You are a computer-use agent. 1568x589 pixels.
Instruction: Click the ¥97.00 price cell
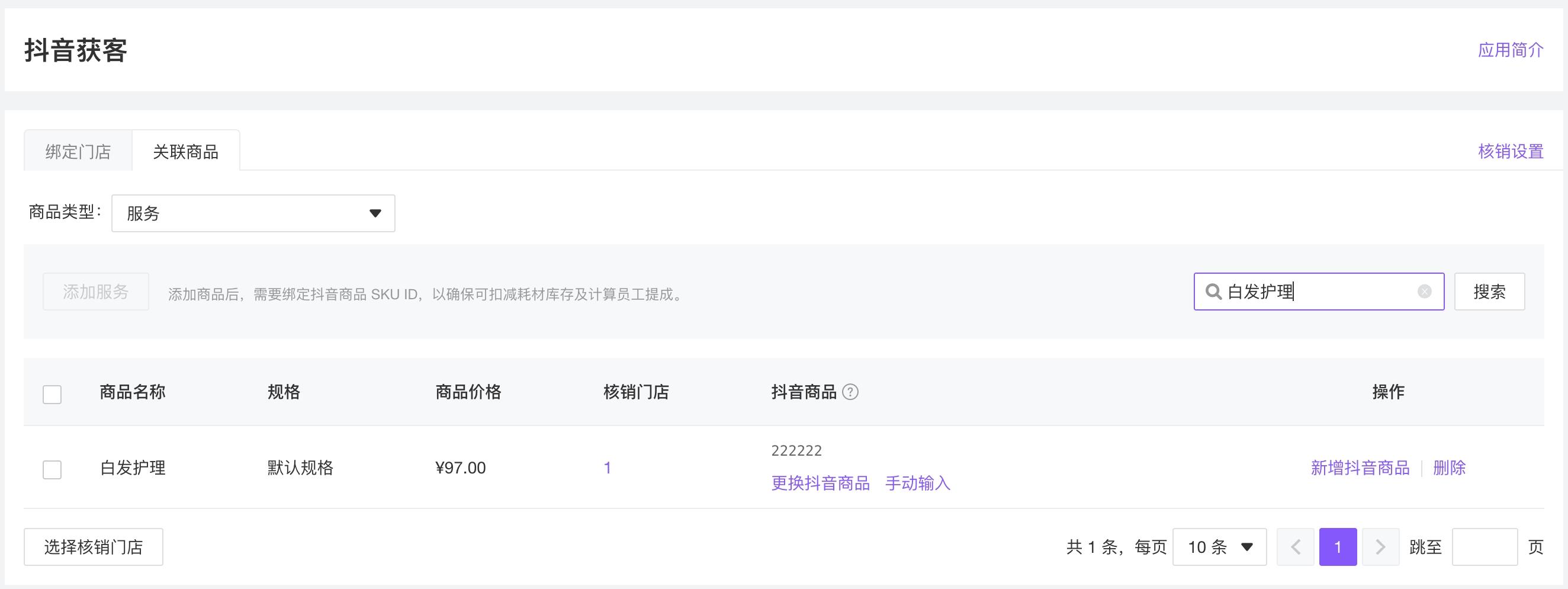tap(461, 468)
